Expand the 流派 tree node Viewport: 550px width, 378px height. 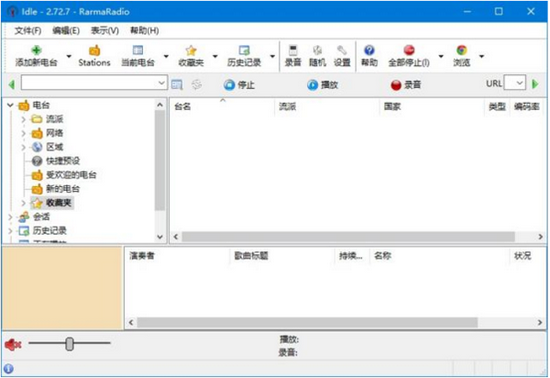click(23, 119)
